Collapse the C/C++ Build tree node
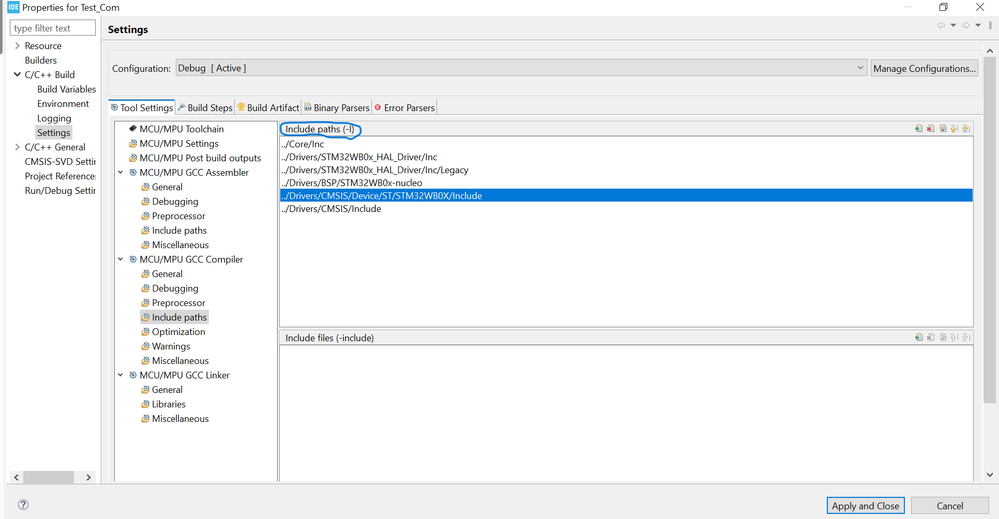Viewport: 999px width, 519px height. [17, 75]
